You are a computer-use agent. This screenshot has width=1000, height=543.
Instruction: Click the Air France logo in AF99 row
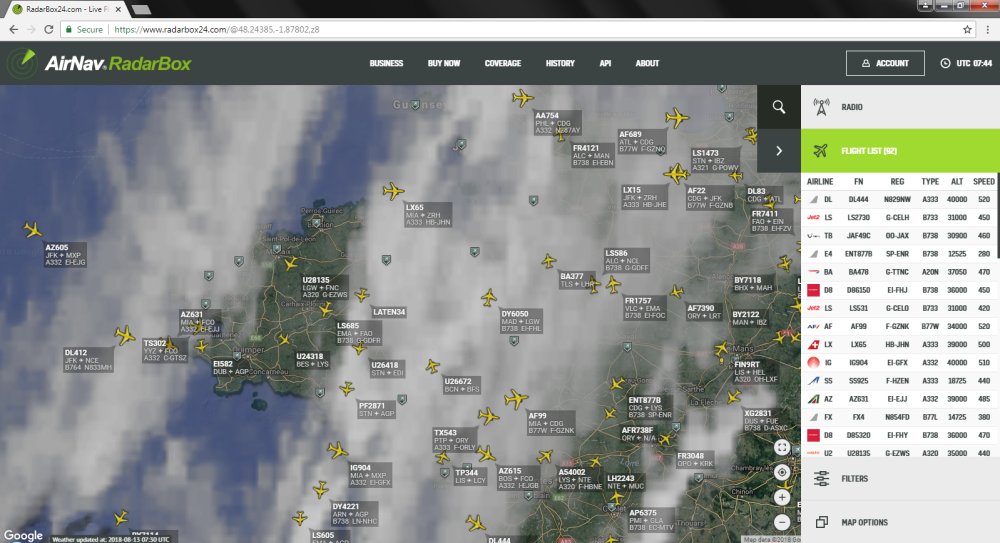click(813, 326)
